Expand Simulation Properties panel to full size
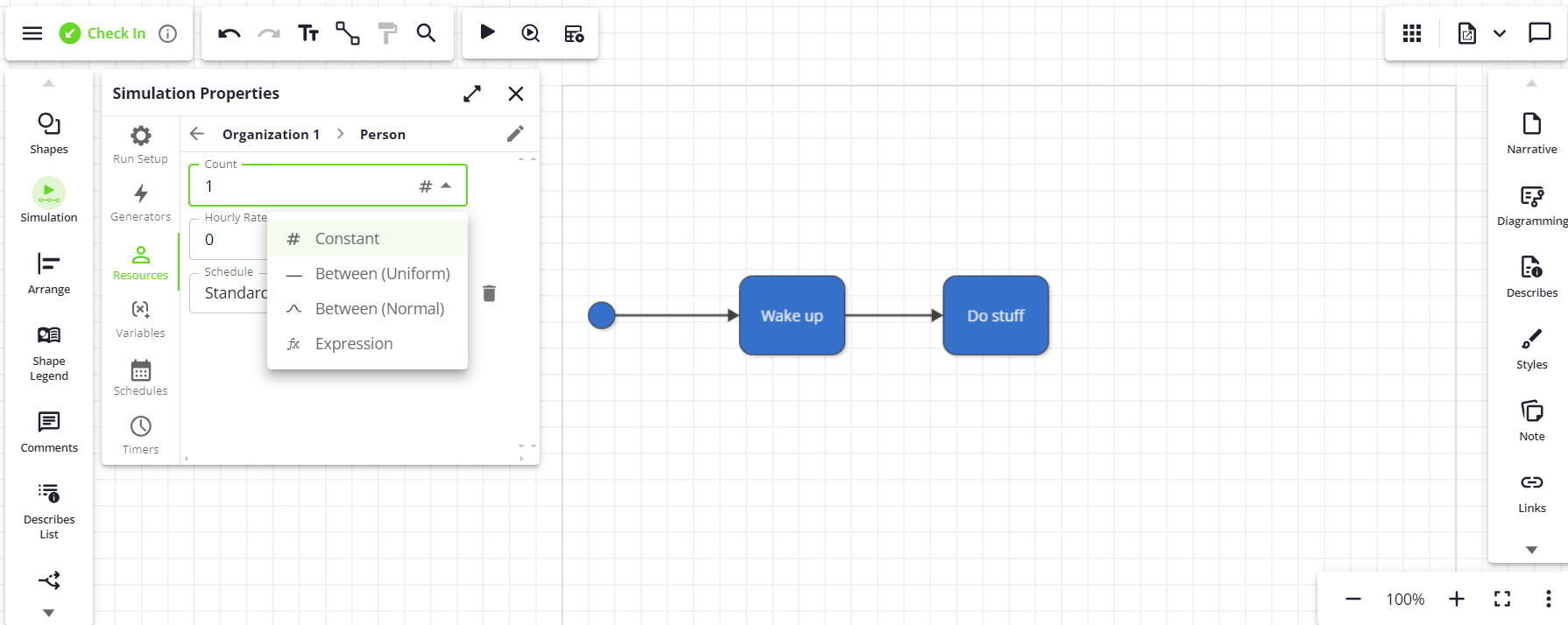 [x=472, y=94]
